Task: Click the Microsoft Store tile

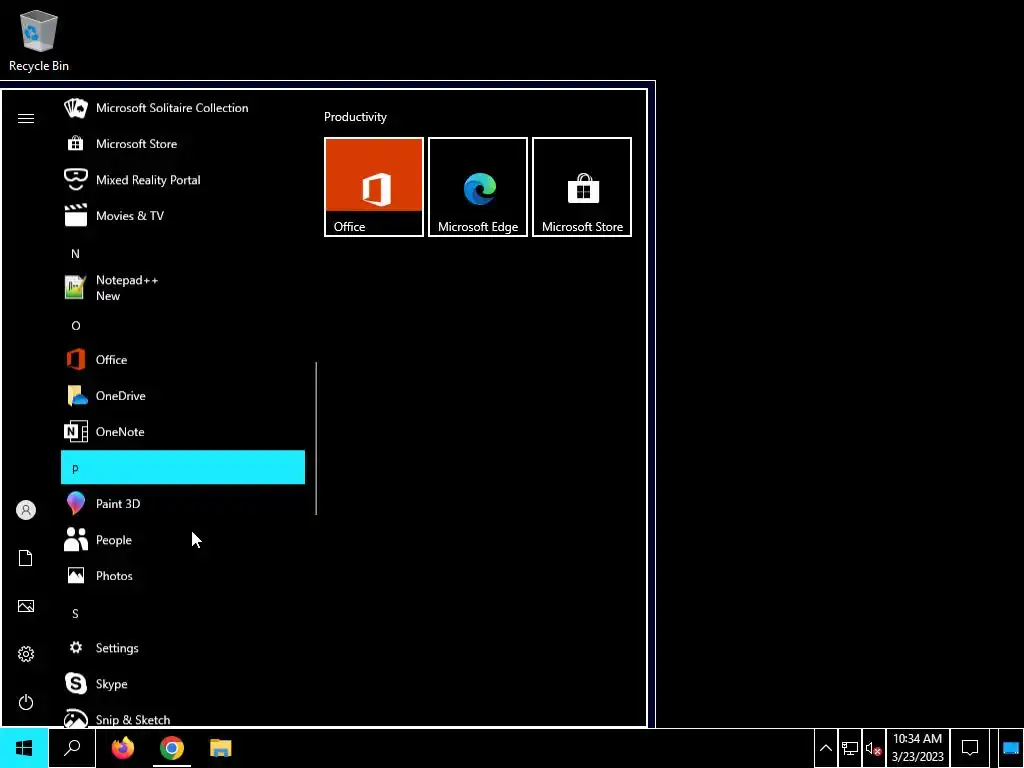Action: [582, 187]
